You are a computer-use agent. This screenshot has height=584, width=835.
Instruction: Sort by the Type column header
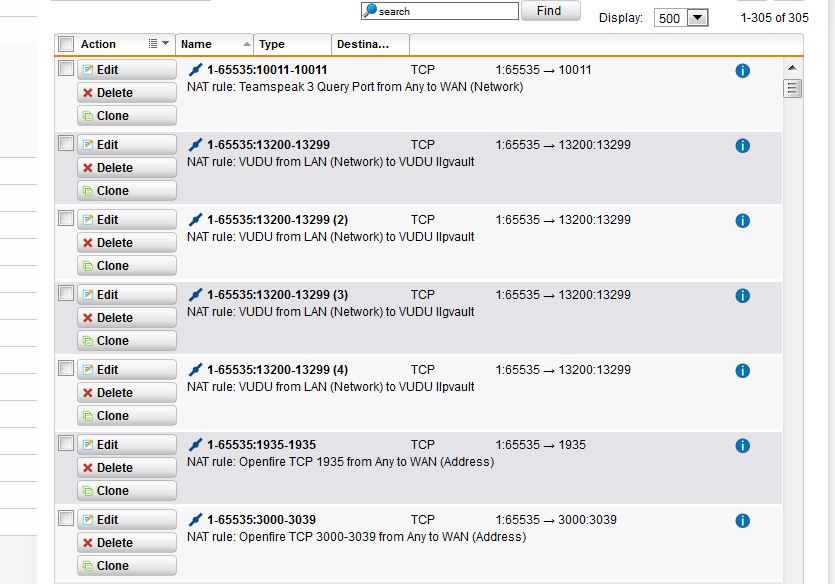click(292, 44)
